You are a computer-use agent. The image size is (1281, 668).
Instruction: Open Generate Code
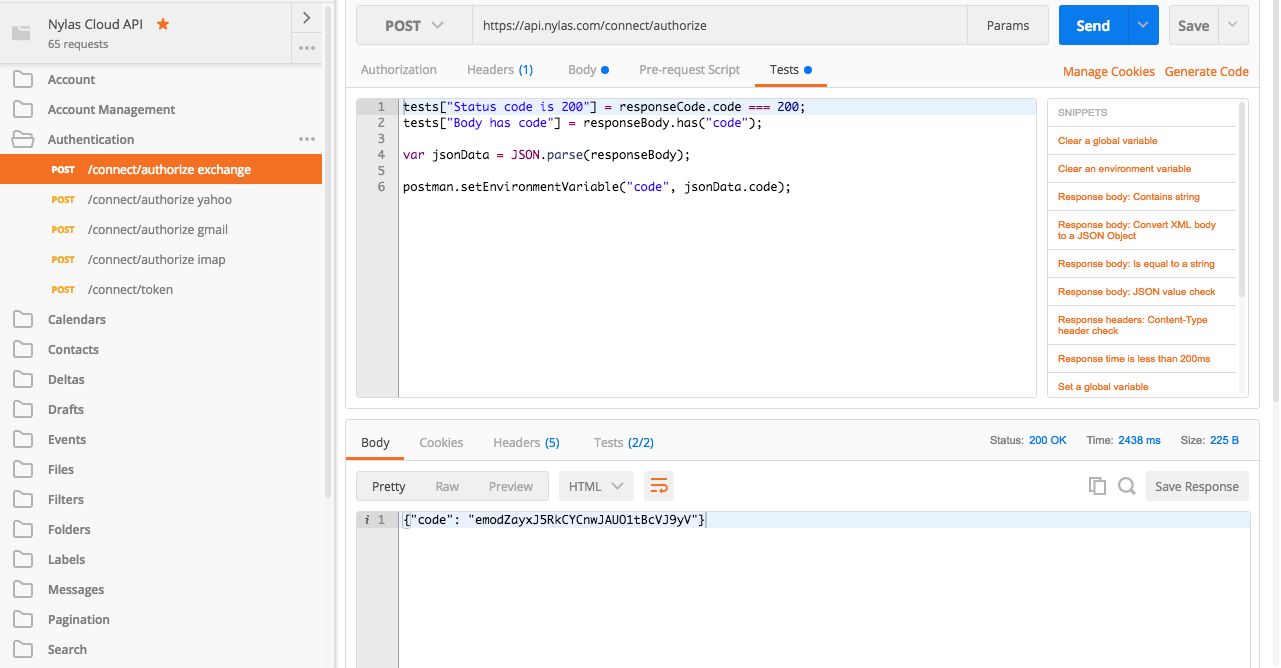tap(1207, 71)
